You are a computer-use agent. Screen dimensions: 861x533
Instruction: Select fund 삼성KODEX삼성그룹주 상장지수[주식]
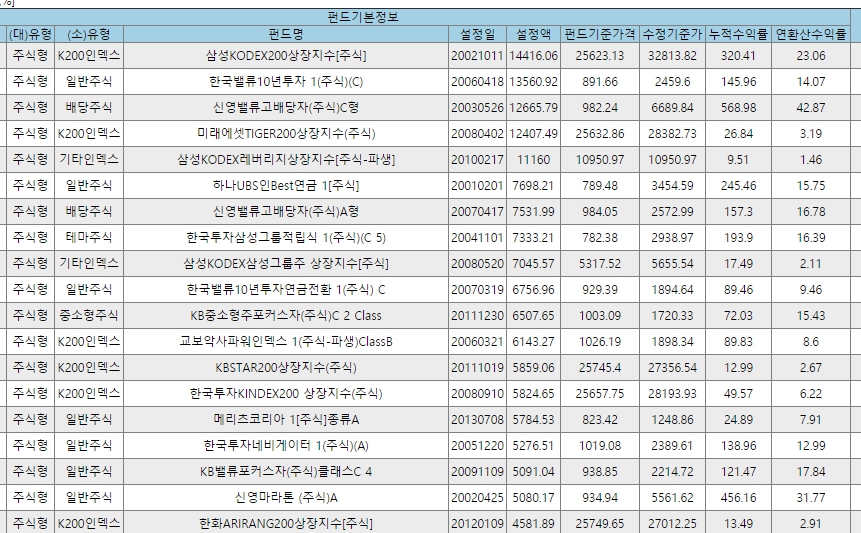(286, 263)
